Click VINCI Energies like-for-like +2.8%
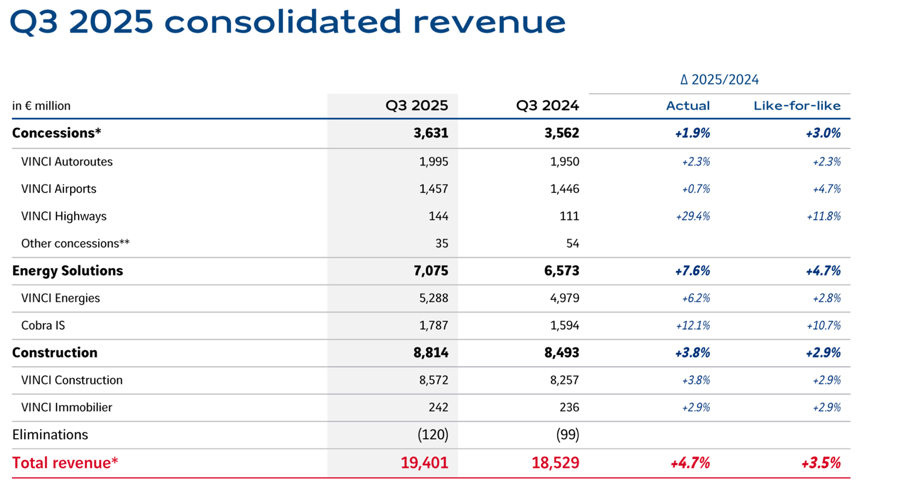 click(827, 298)
